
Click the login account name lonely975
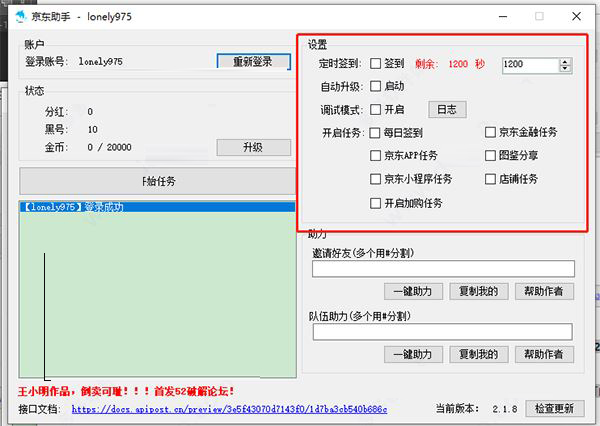point(100,61)
